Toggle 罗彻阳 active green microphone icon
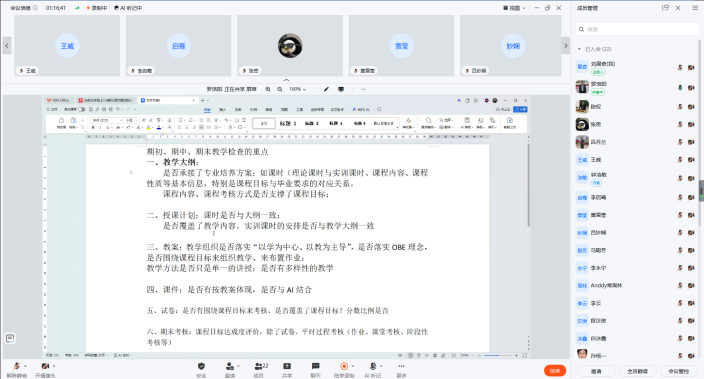 (x=680, y=88)
